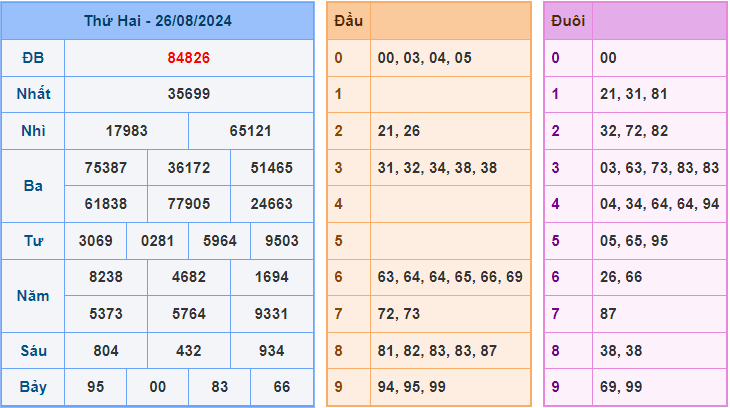Select the Đuôi cell listing 03, 63, 73, 83, 83
The height and width of the screenshot is (408, 730).
(659, 168)
